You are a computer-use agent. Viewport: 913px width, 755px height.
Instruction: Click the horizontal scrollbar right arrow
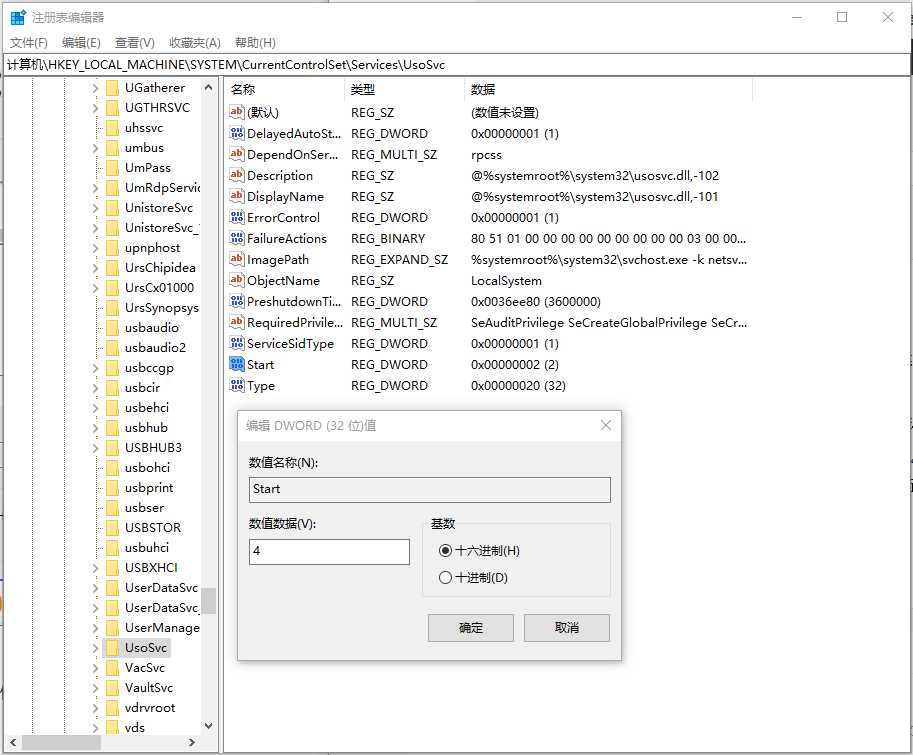[192, 742]
